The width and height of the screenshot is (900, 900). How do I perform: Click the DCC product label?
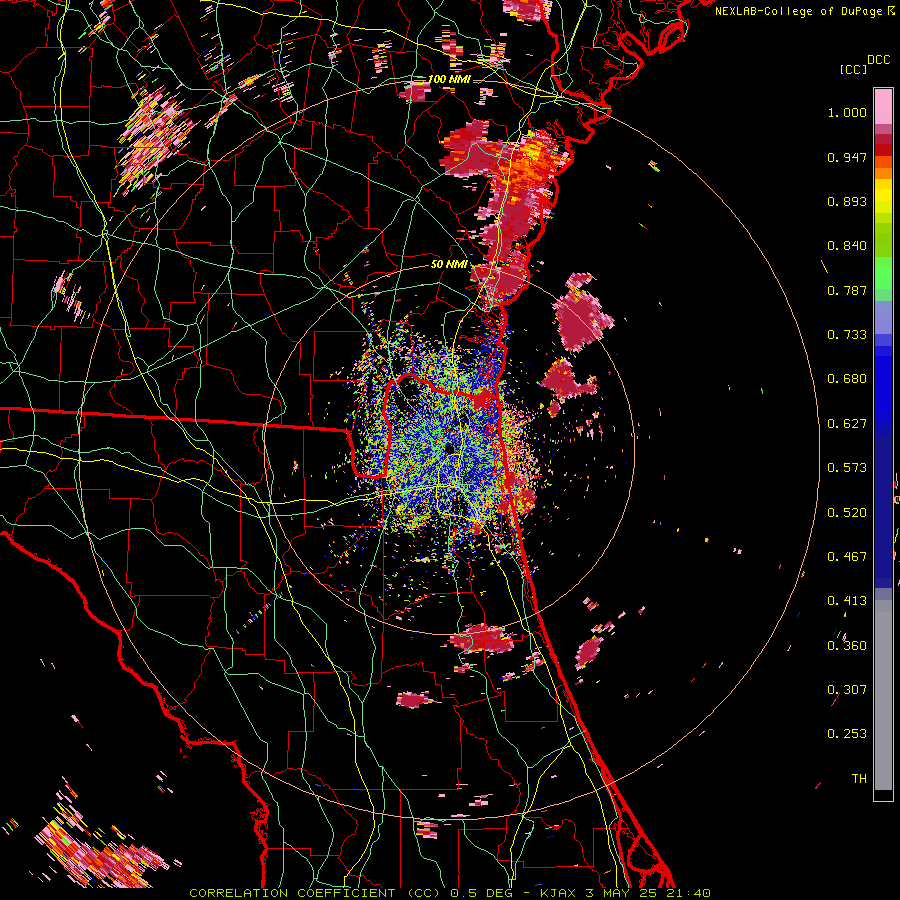click(x=878, y=60)
